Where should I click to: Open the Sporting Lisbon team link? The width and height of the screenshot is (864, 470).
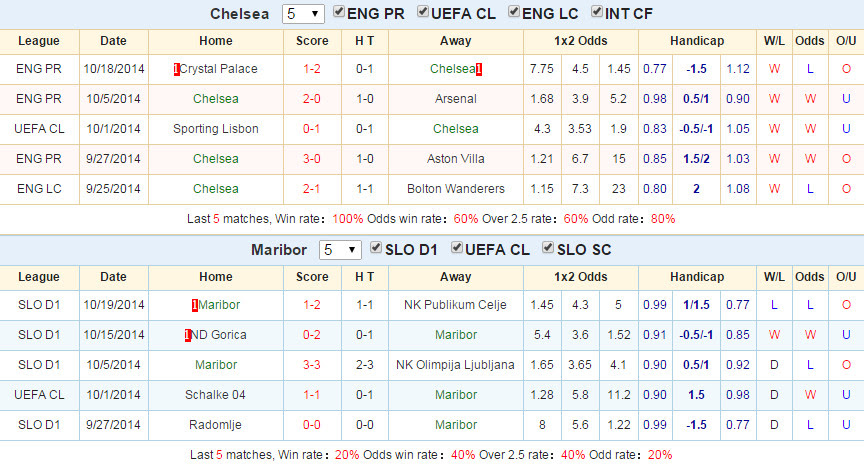pos(215,129)
